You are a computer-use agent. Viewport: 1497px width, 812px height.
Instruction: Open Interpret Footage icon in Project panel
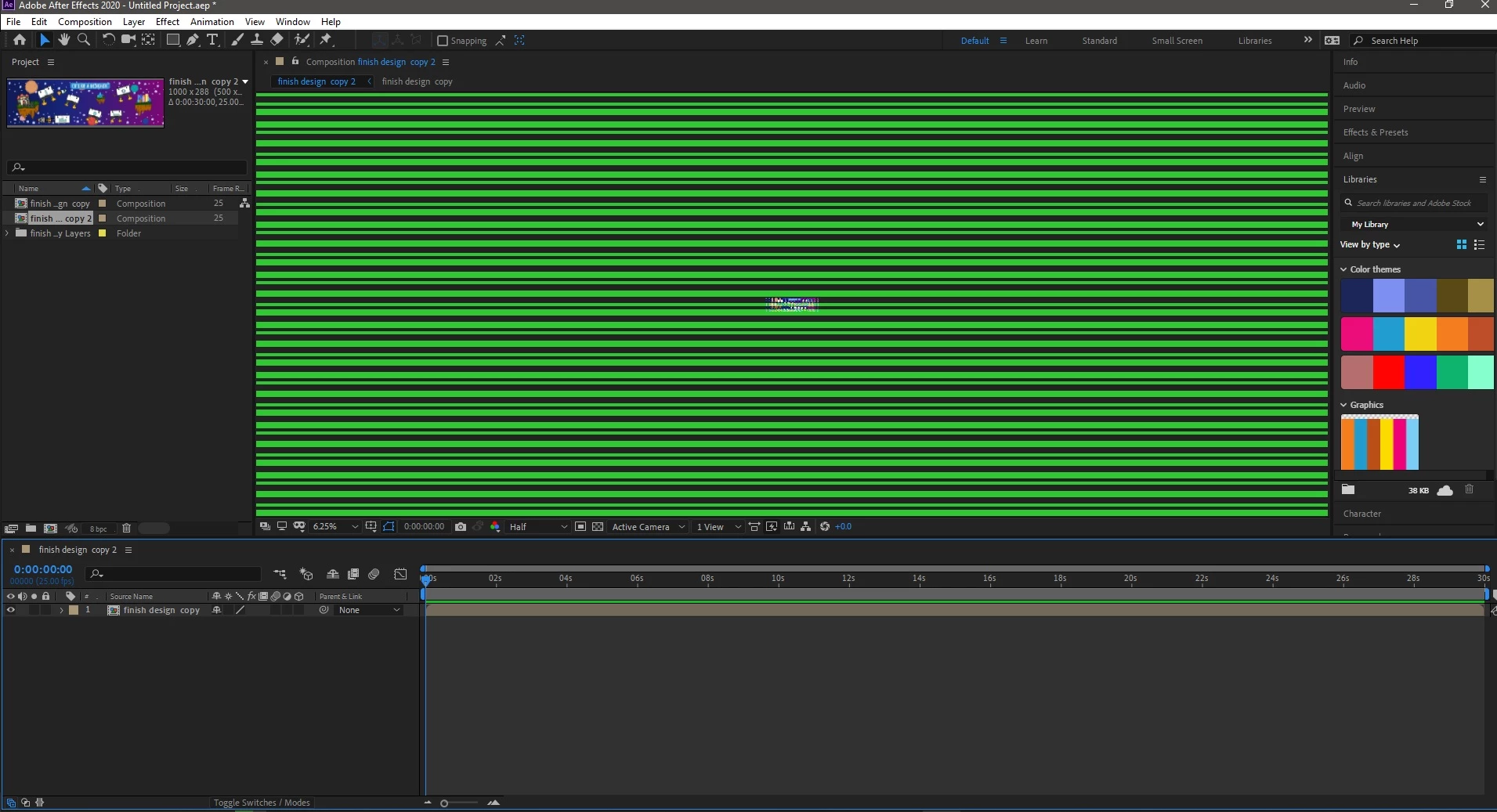tap(11, 529)
